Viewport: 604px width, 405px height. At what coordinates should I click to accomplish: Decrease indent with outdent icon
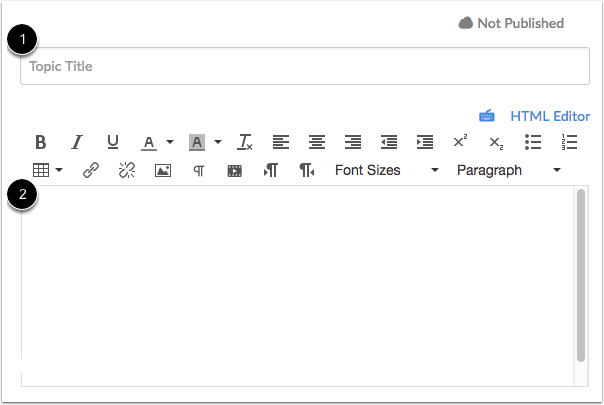click(389, 142)
